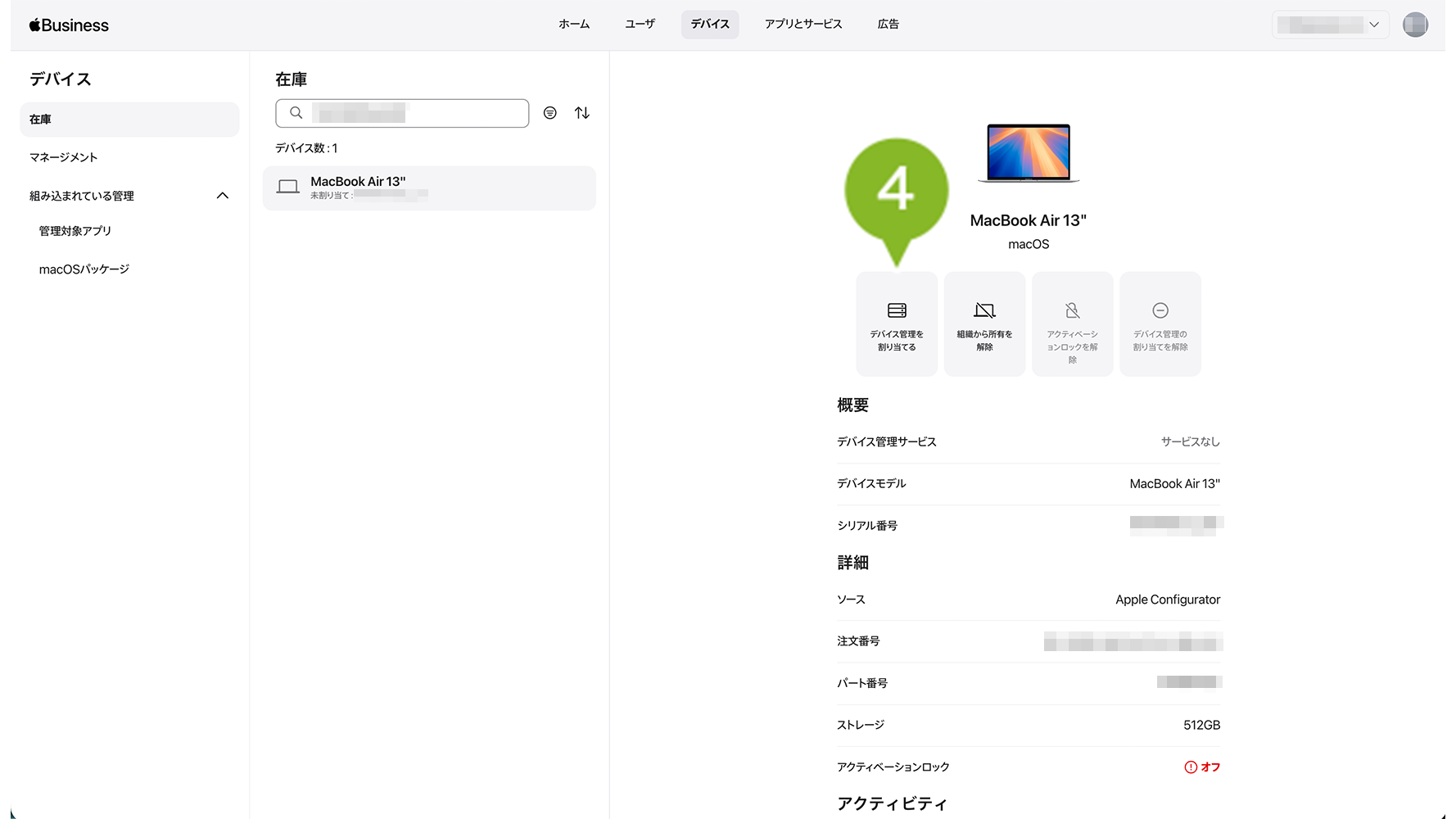Switch to the ユーザ tab
Viewport: 1456px width, 819px height.
coord(640,25)
